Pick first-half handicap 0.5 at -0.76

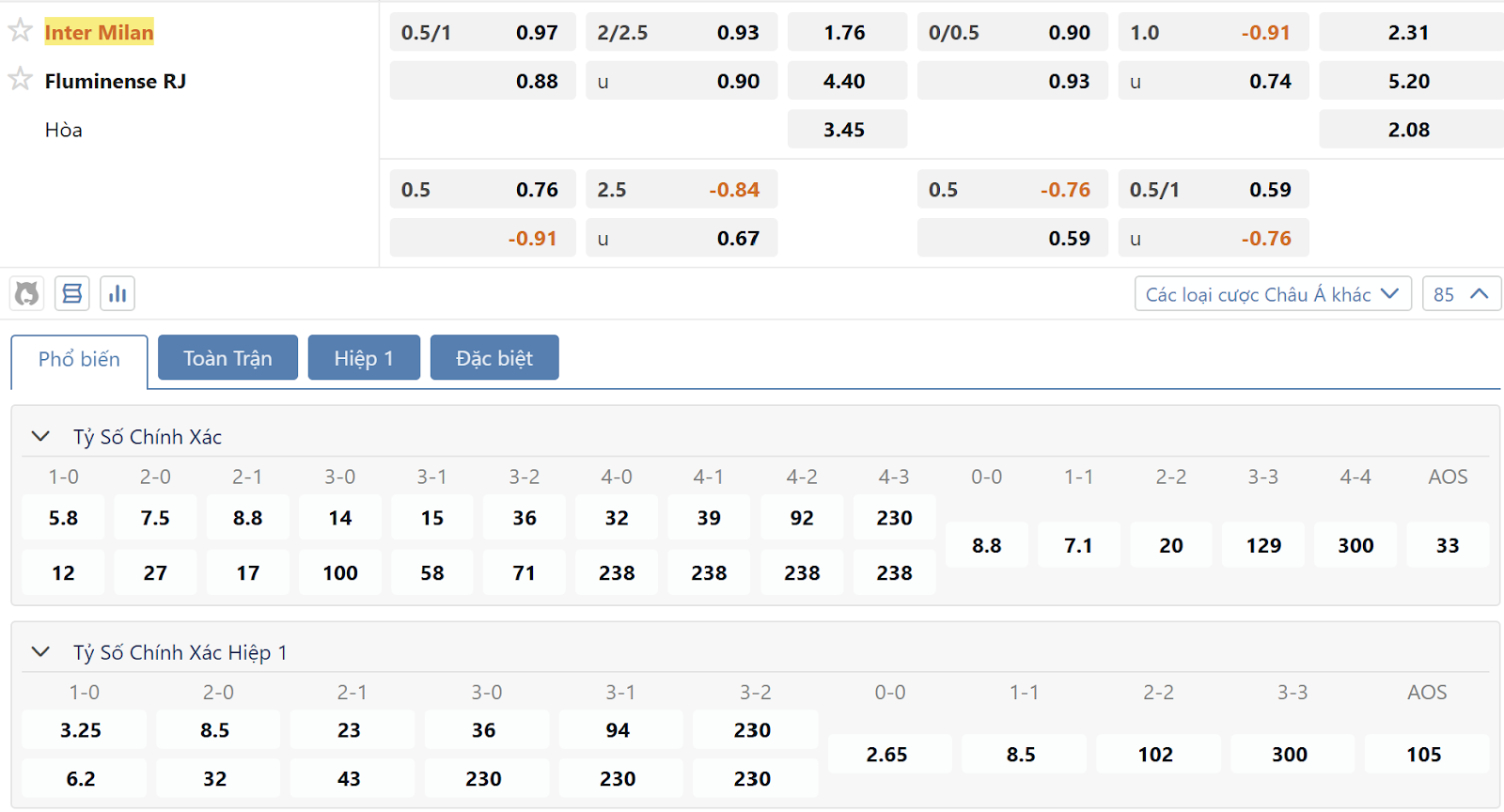[x=1012, y=189]
